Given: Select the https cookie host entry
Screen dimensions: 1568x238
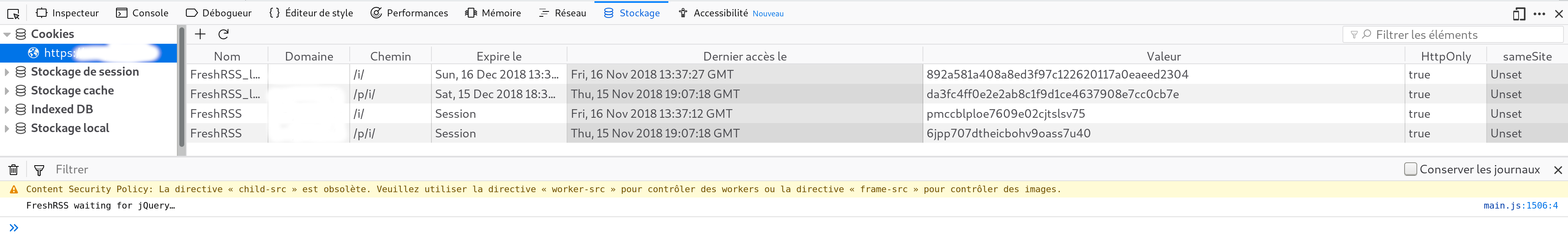Looking at the screenshot, I should [x=88, y=53].
